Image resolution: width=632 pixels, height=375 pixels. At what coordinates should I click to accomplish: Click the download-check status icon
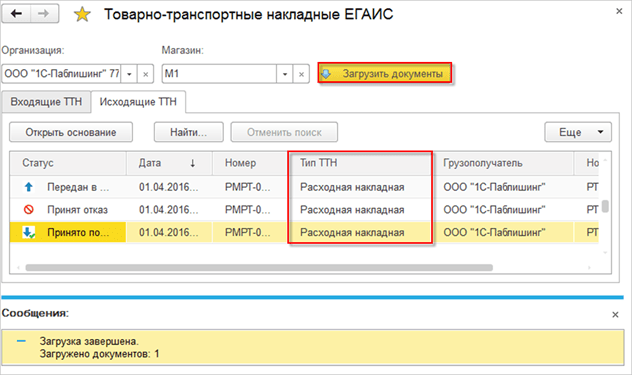tap(29, 232)
